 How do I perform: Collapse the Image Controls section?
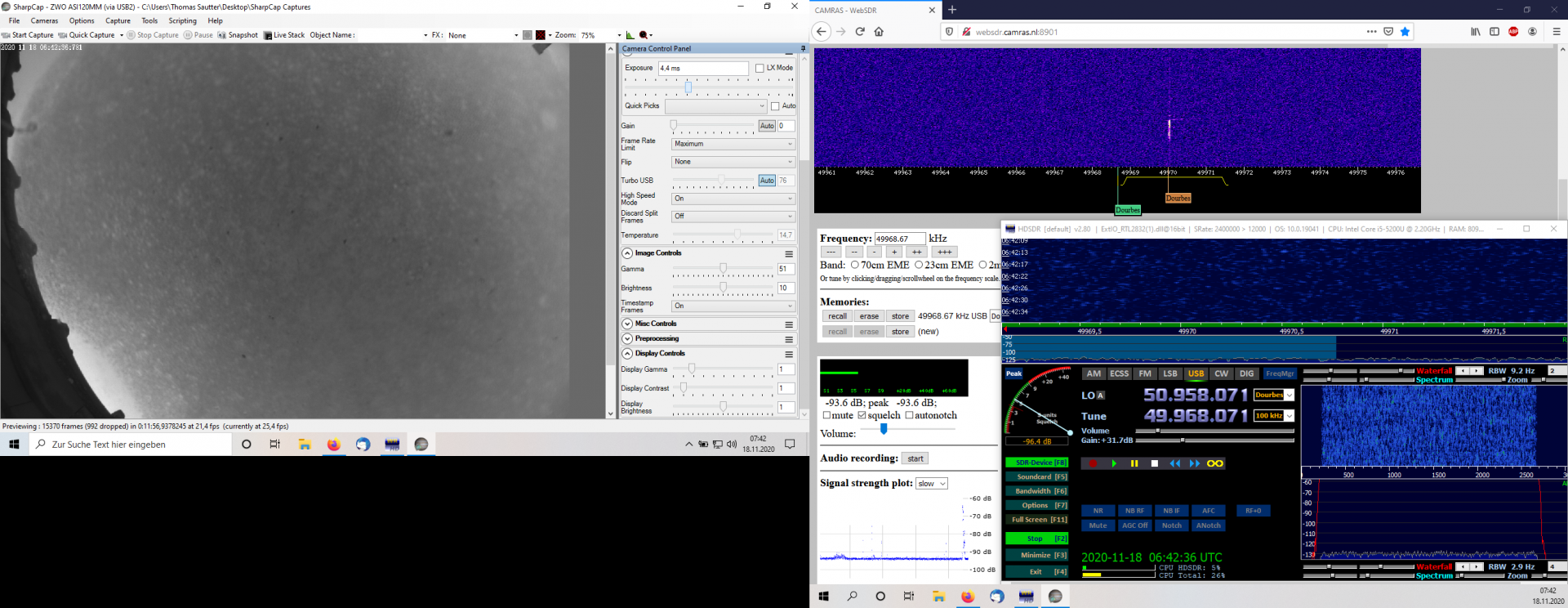point(627,253)
